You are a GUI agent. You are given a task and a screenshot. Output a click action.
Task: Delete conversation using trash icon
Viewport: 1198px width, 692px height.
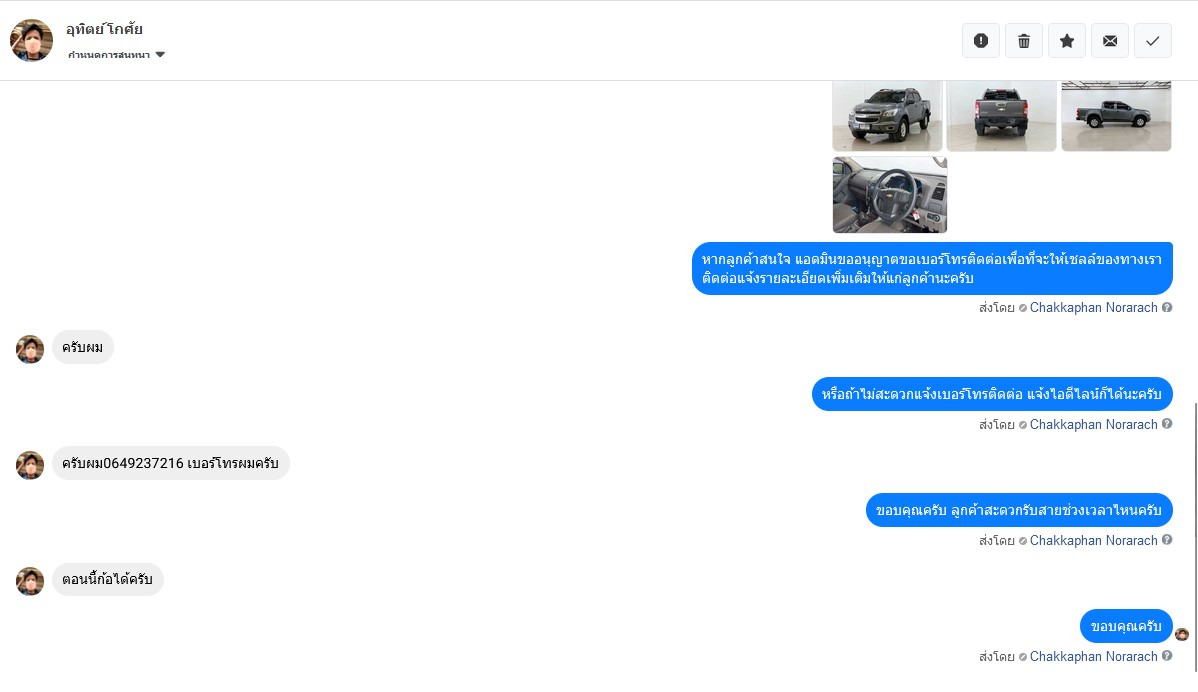point(1024,40)
